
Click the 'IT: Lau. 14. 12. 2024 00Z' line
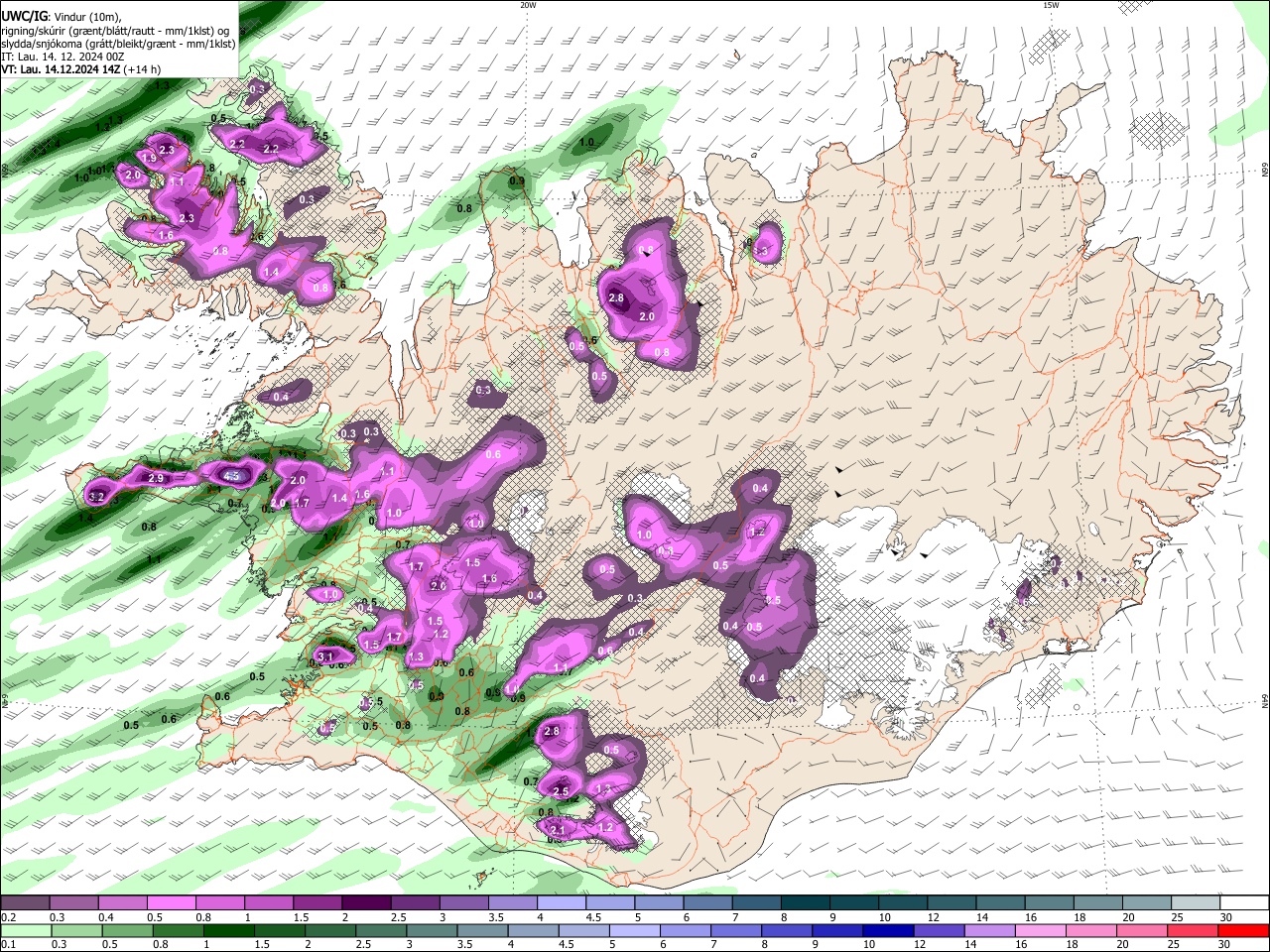(x=63, y=57)
